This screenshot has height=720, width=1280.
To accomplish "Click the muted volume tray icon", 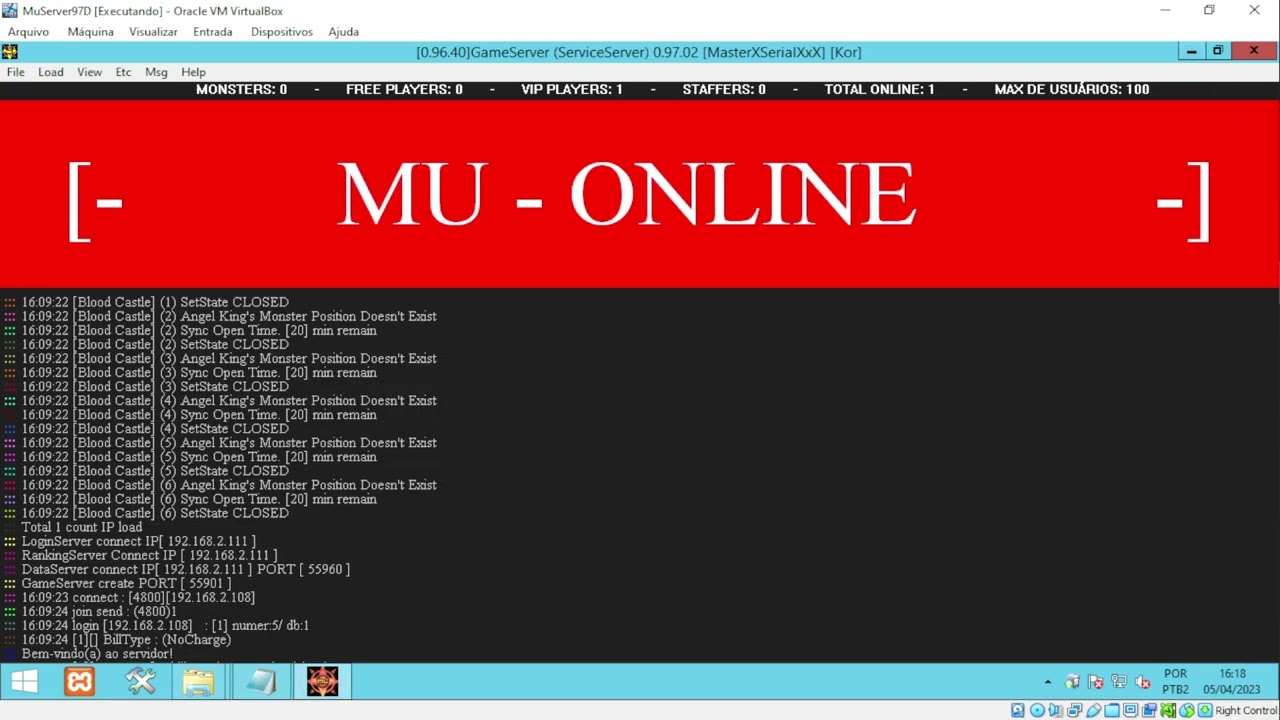I will pyautogui.click(x=1142, y=682).
